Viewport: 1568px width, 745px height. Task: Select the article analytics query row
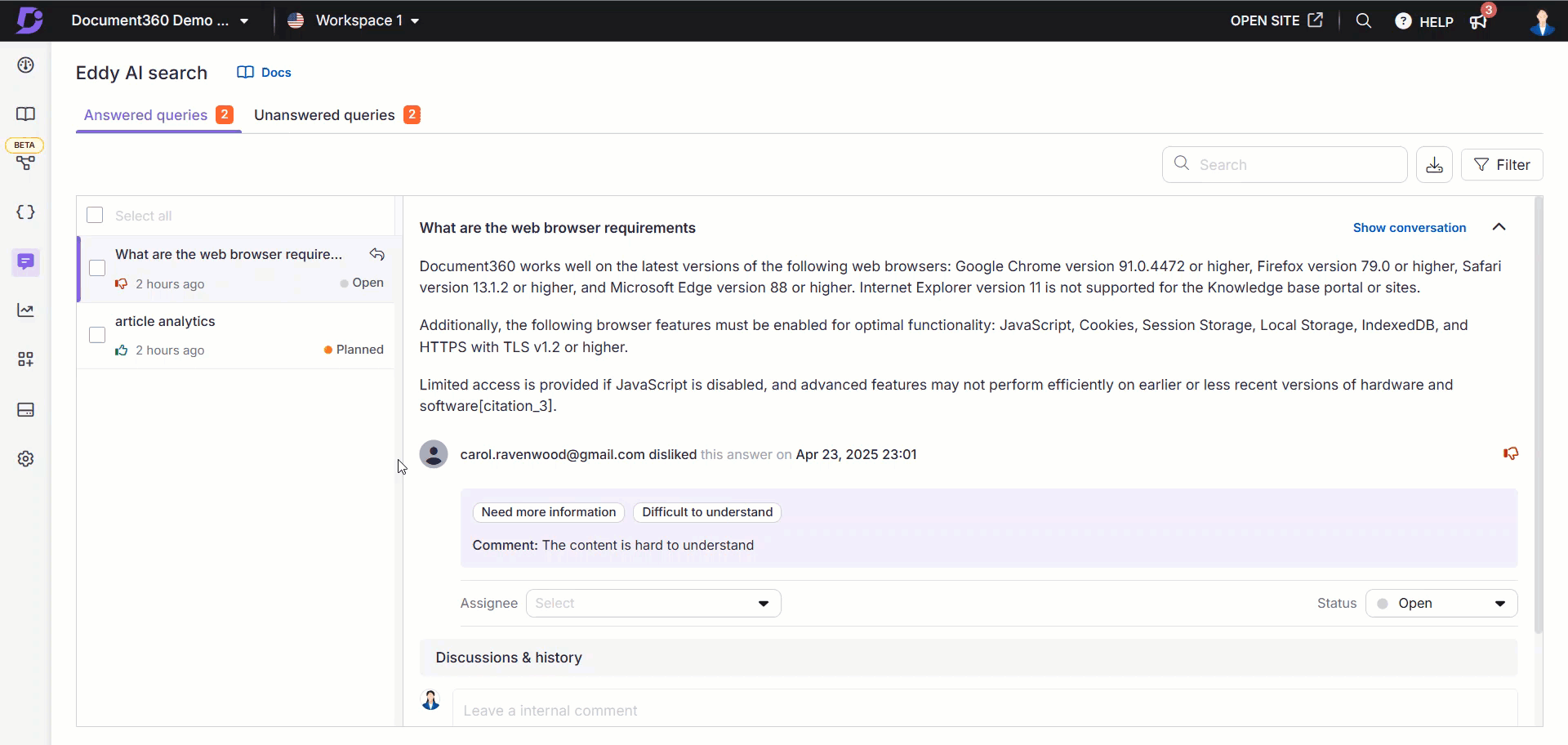tap(236, 336)
